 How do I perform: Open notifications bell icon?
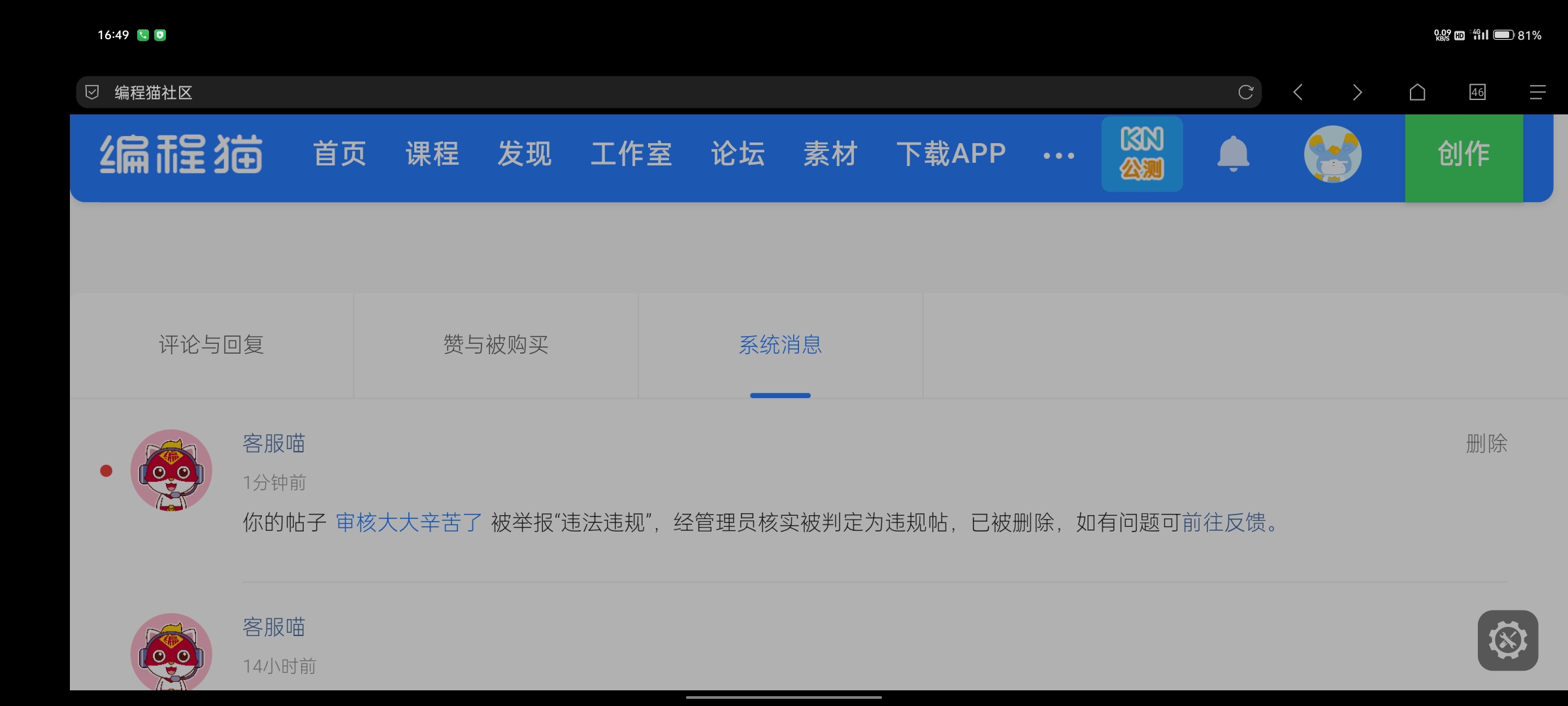click(1233, 154)
